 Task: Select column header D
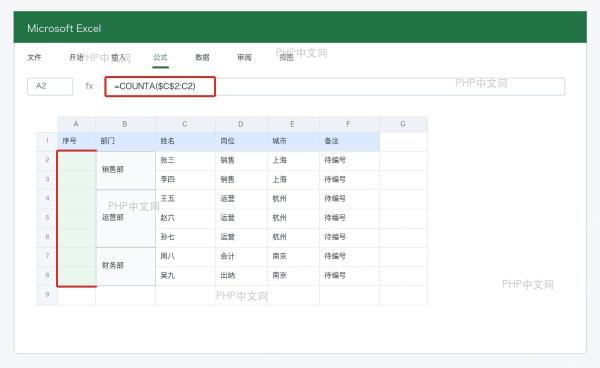[241, 124]
